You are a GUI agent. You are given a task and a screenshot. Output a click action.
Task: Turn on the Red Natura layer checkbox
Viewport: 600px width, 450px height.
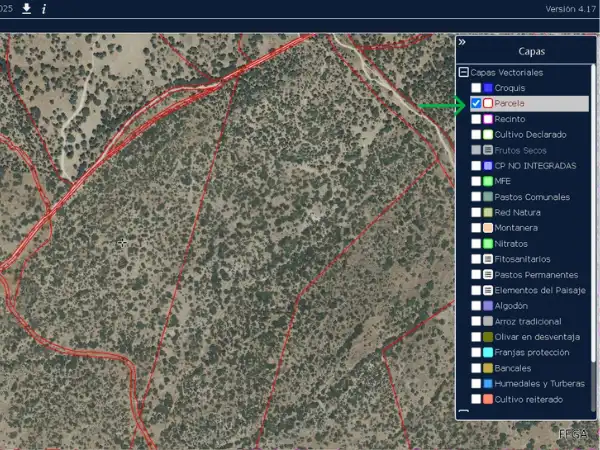476,212
